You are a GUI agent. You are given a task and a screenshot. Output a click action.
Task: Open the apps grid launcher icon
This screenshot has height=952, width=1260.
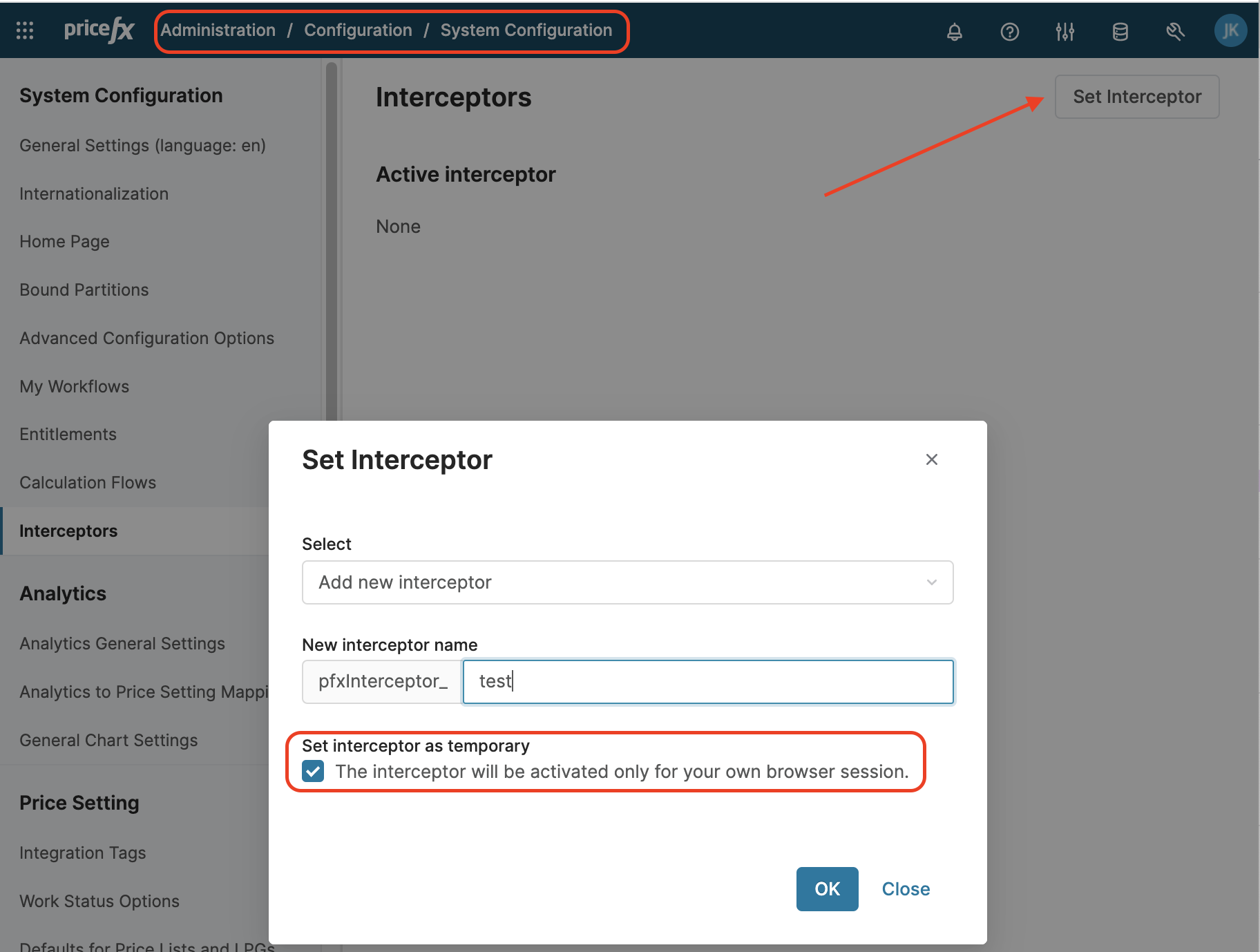[25, 30]
